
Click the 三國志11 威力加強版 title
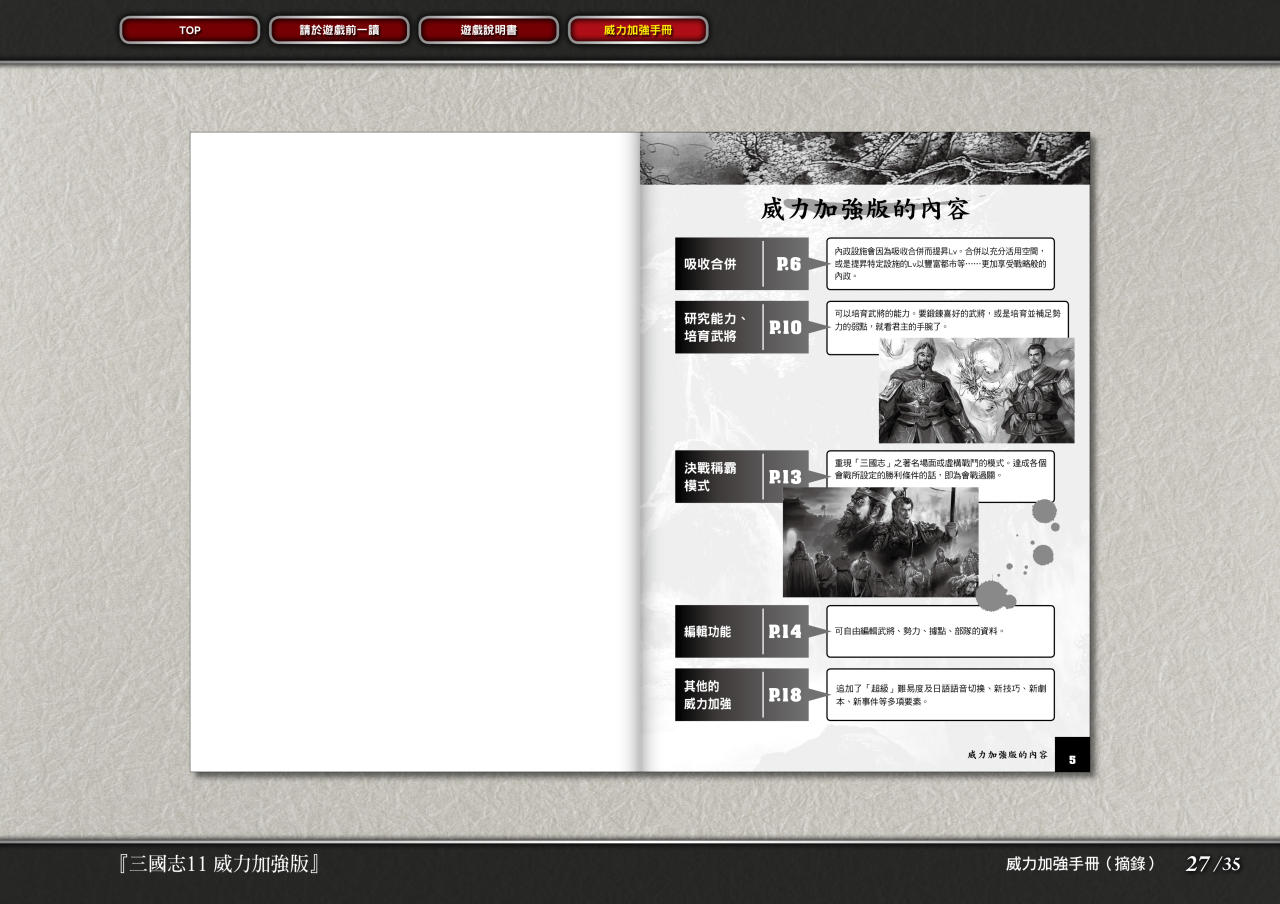click(219, 864)
